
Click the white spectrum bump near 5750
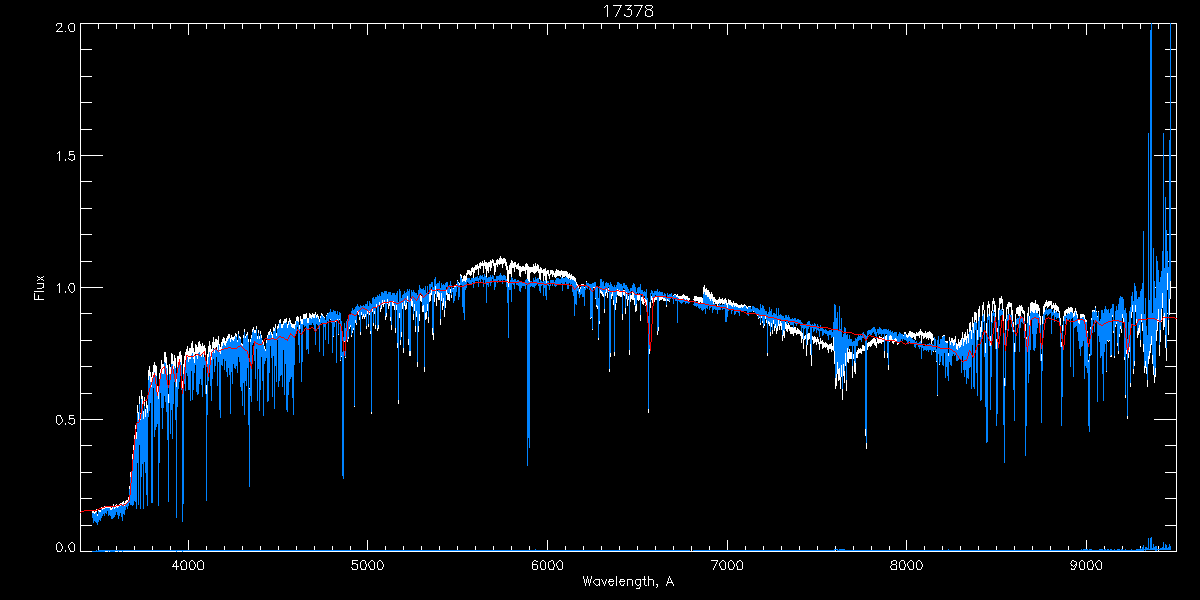click(500, 264)
